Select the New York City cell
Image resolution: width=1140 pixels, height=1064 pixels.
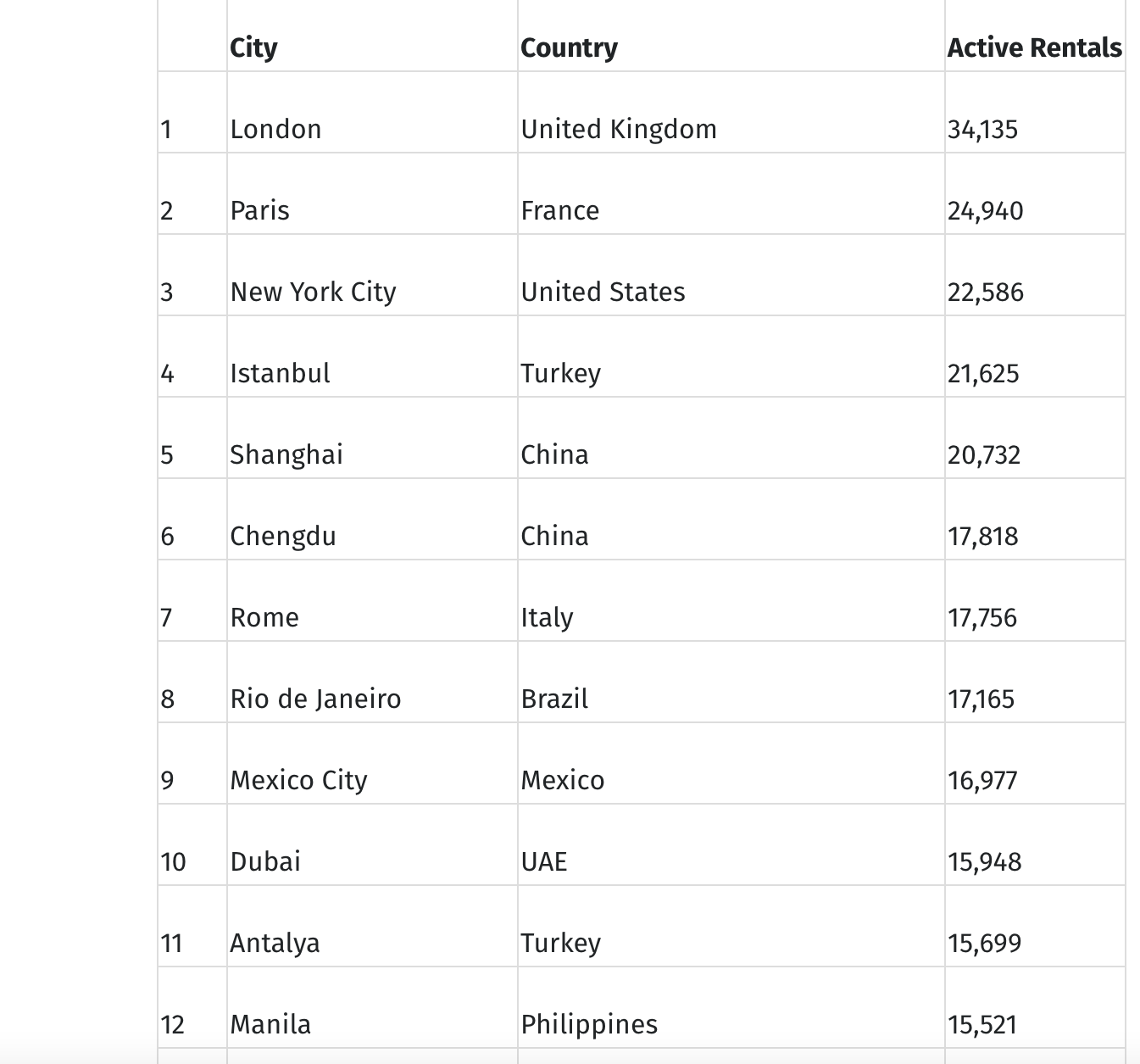313,292
